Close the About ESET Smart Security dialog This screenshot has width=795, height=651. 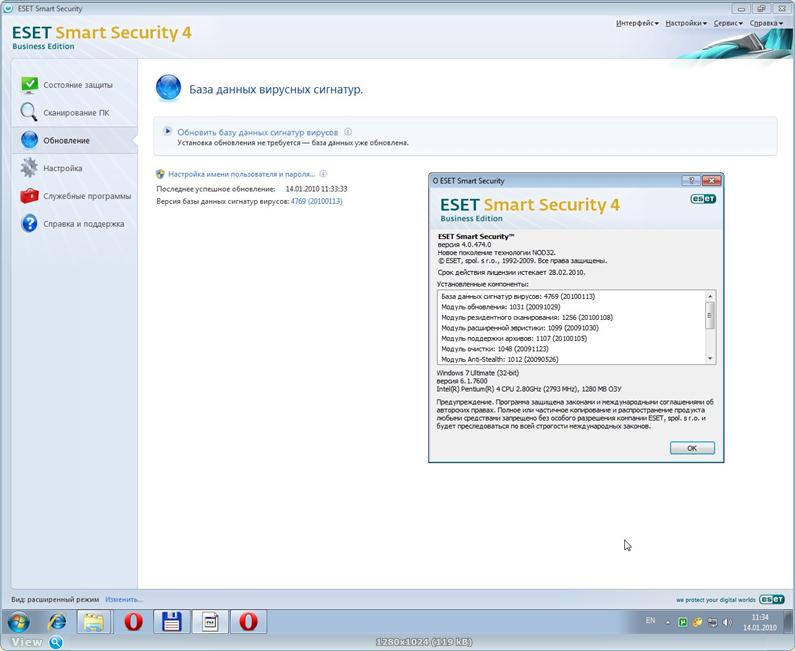tap(712, 180)
